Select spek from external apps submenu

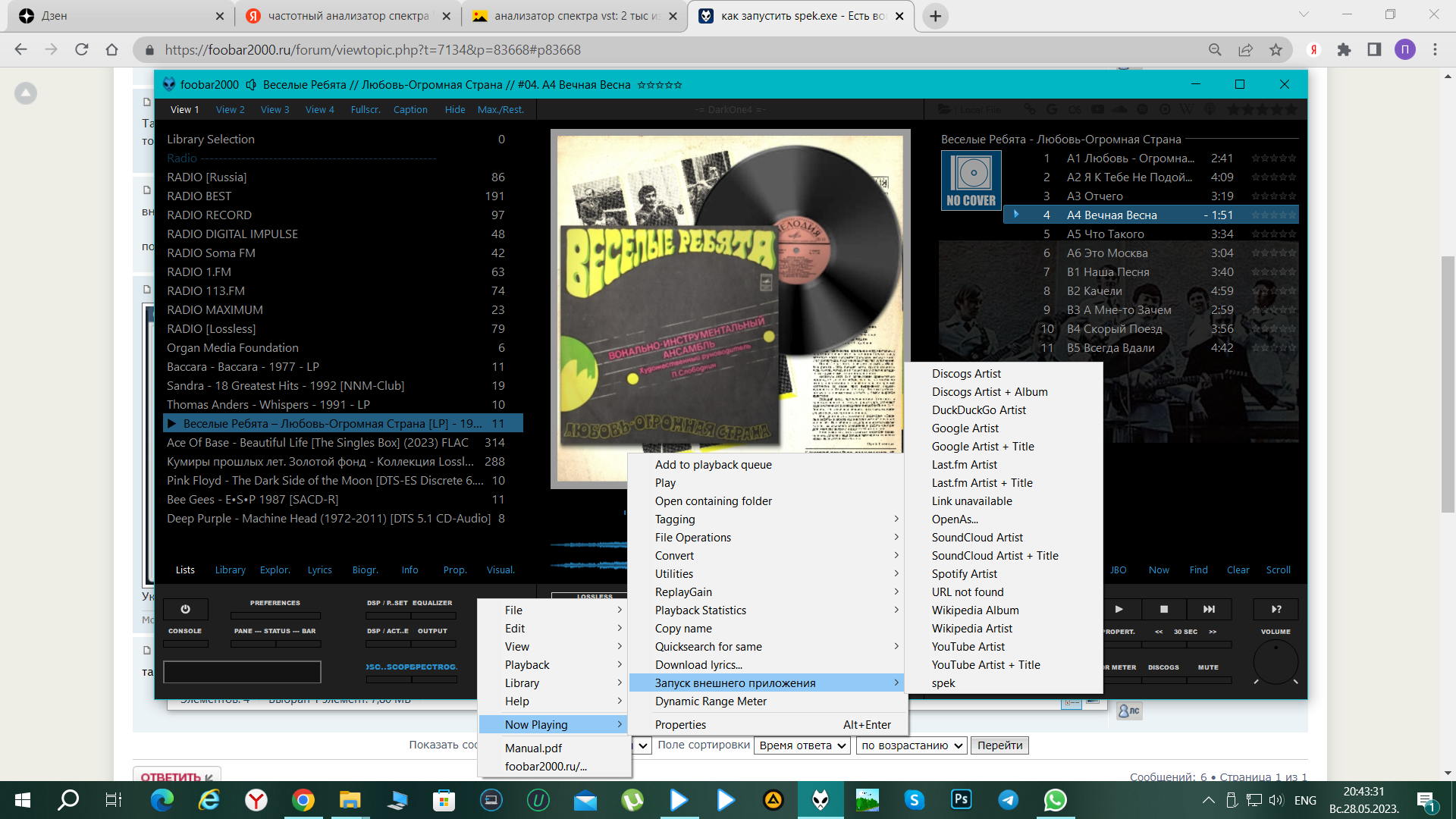point(943,683)
